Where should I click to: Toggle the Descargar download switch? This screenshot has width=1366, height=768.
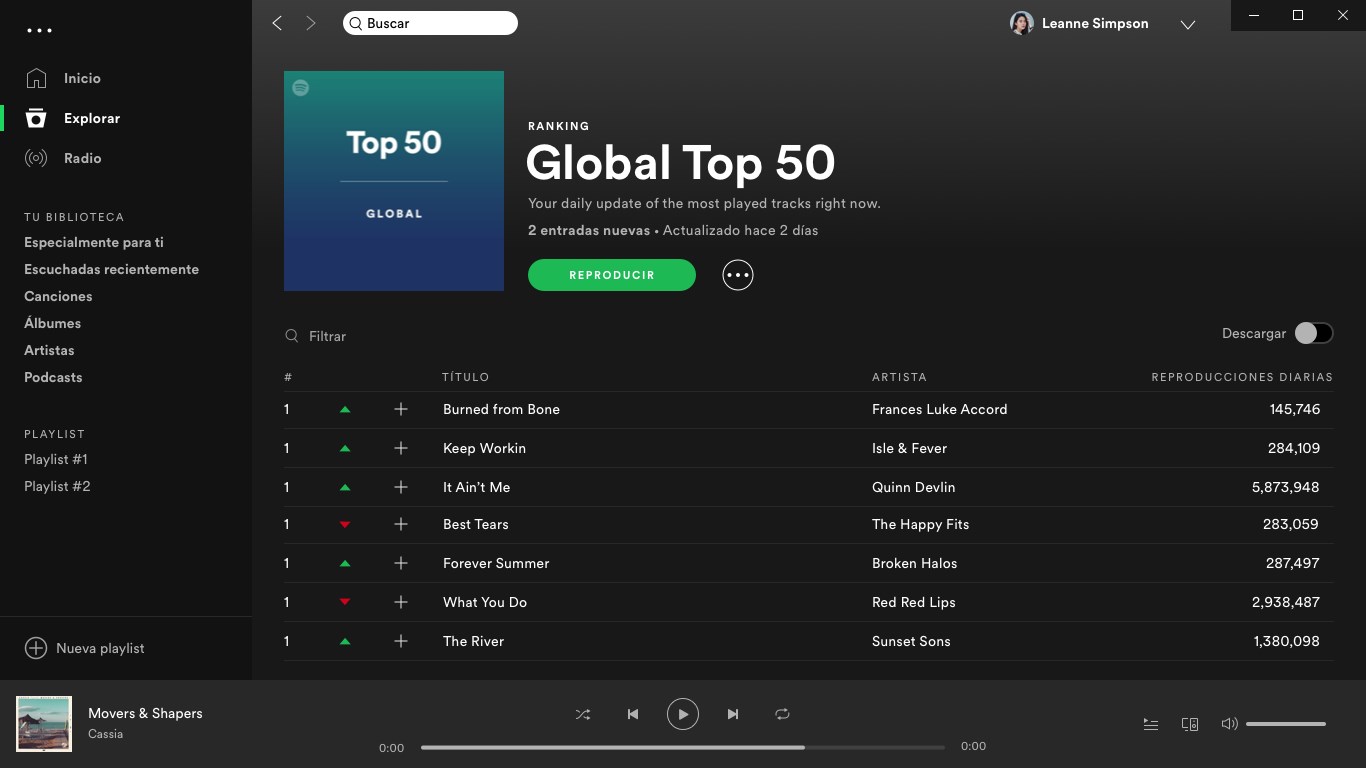tap(1314, 333)
